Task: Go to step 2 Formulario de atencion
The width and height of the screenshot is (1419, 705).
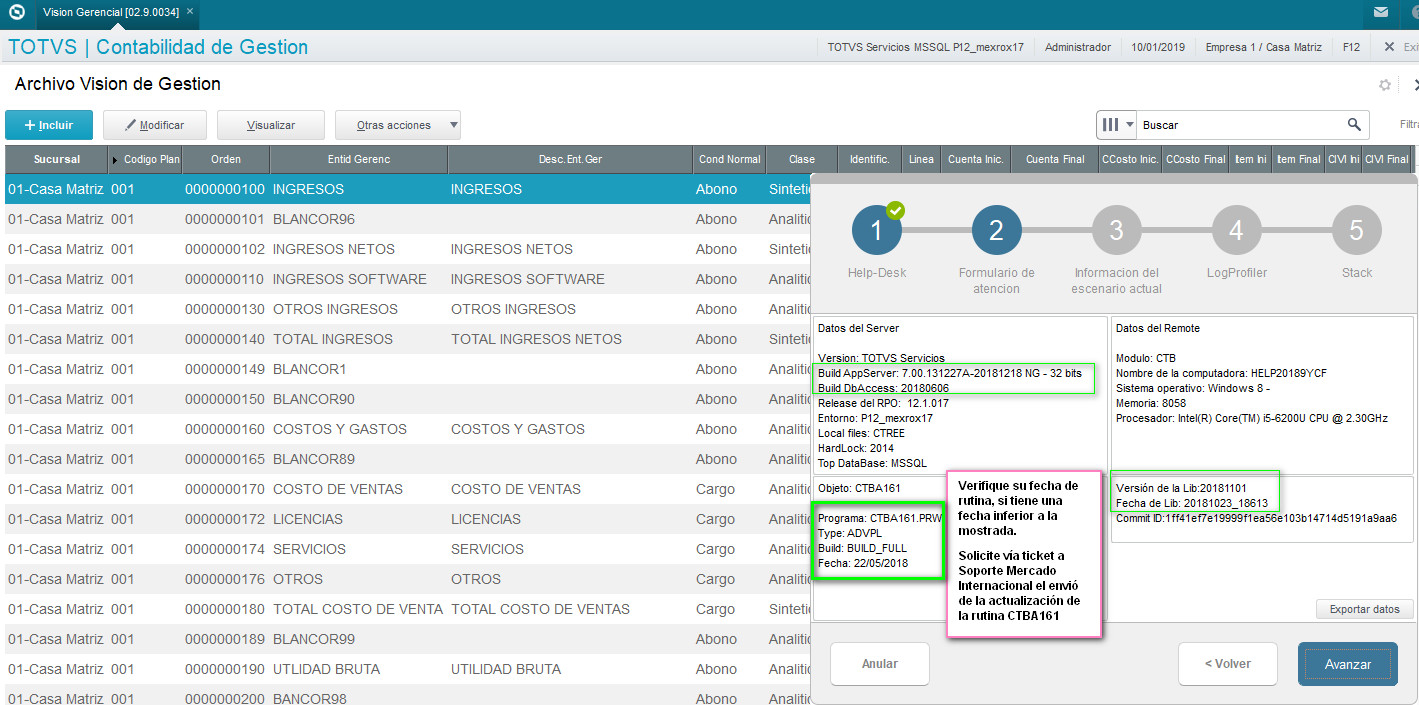Action: coord(996,231)
